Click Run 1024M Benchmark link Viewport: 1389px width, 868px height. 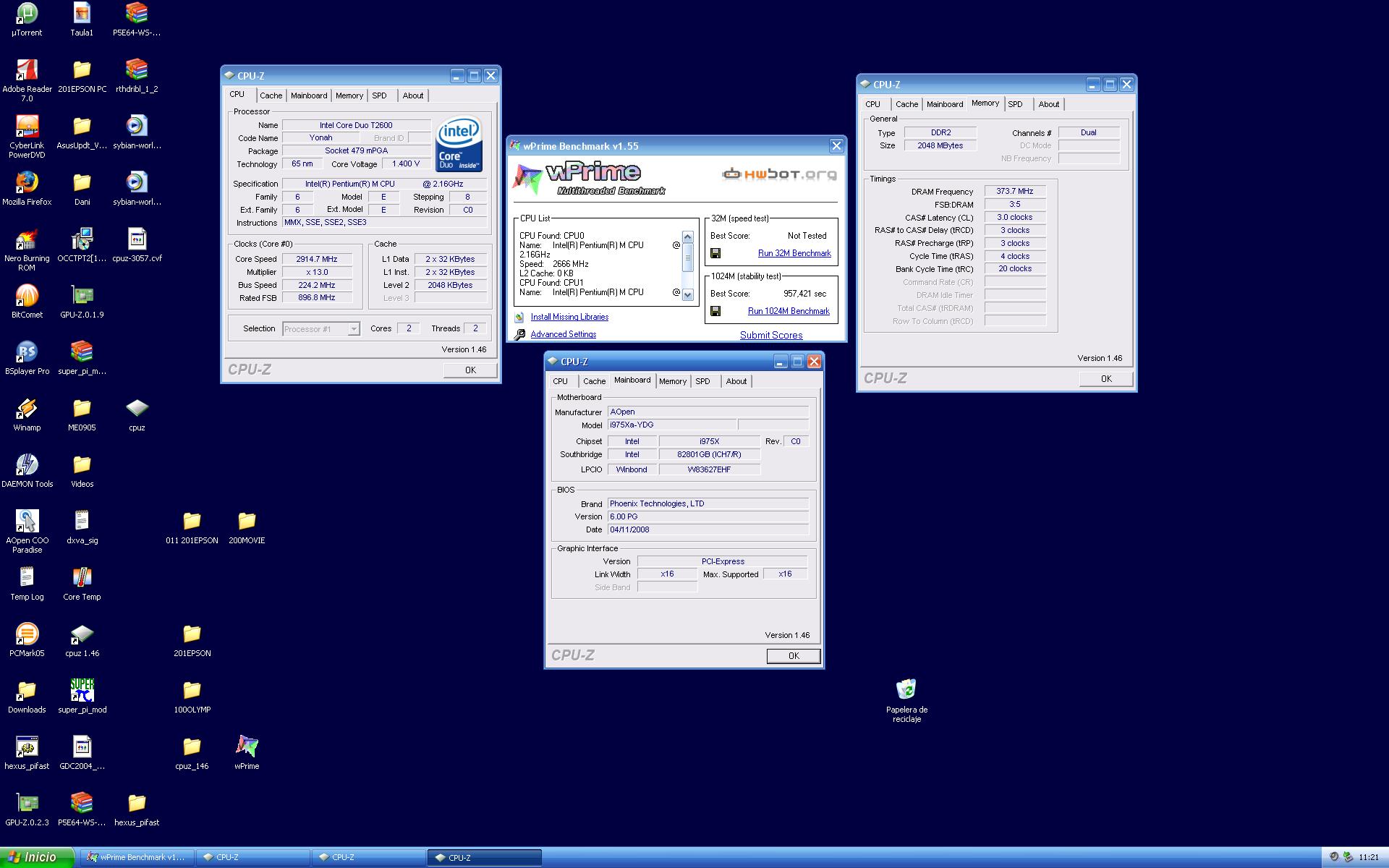pyautogui.click(x=789, y=311)
